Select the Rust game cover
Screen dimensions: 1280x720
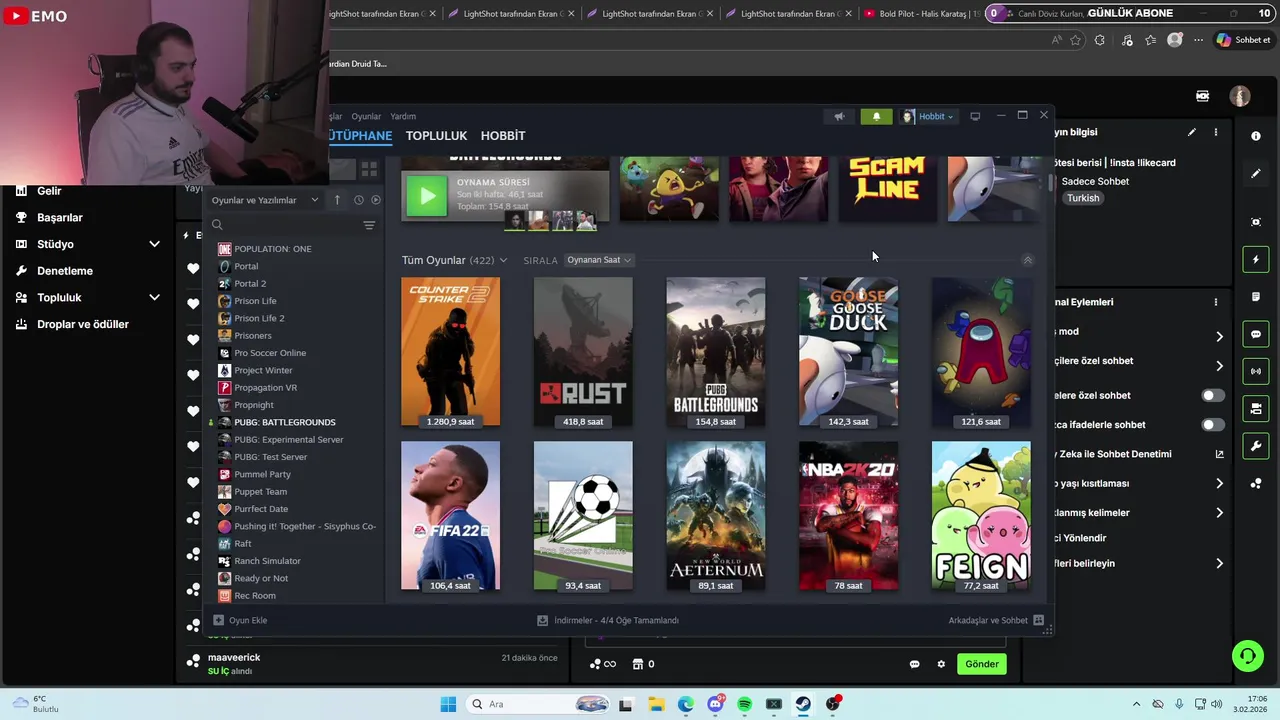pos(583,352)
